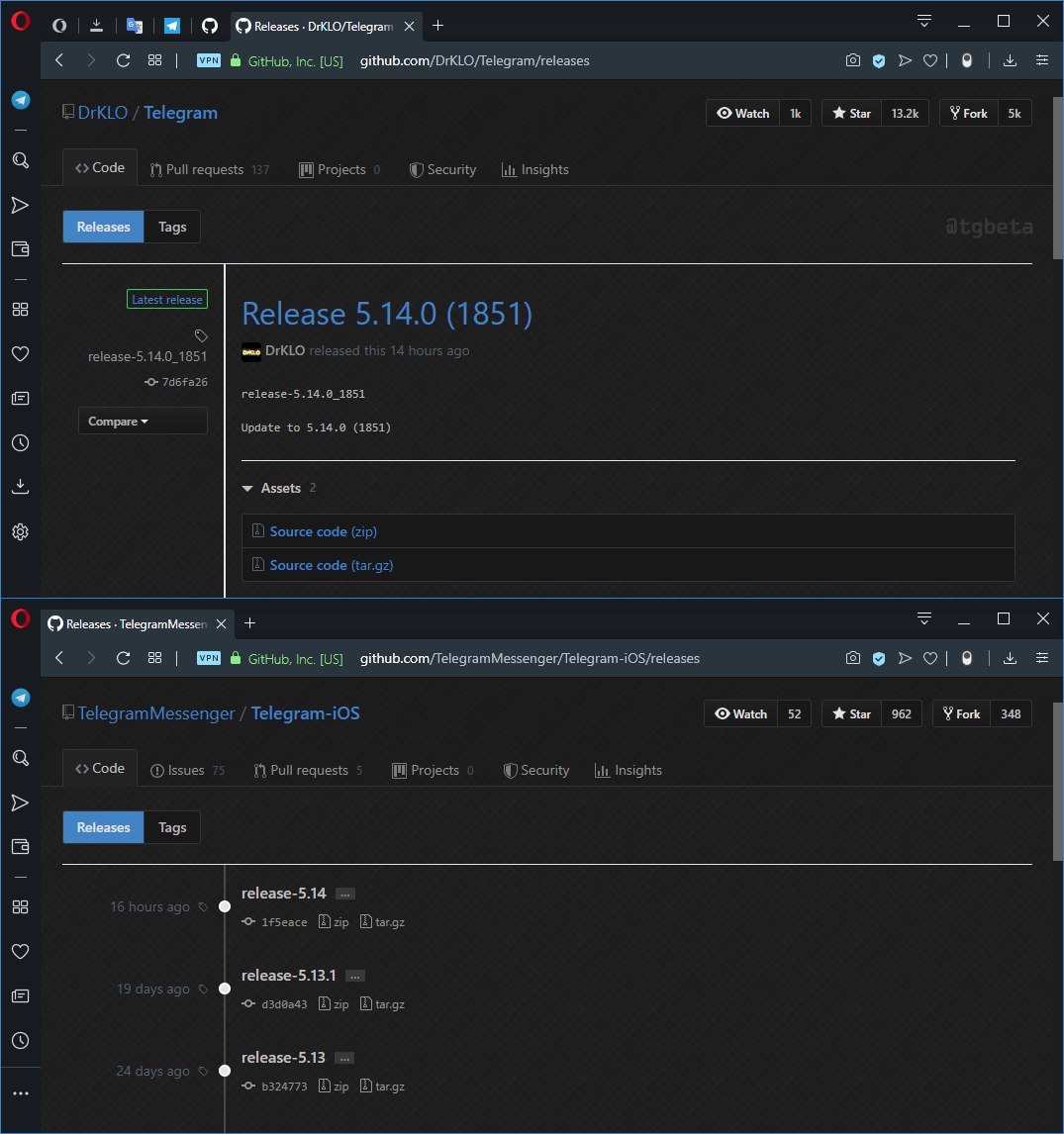Open Insights tab in DrKLO repo
1064x1134 pixels.
point(535,170)
